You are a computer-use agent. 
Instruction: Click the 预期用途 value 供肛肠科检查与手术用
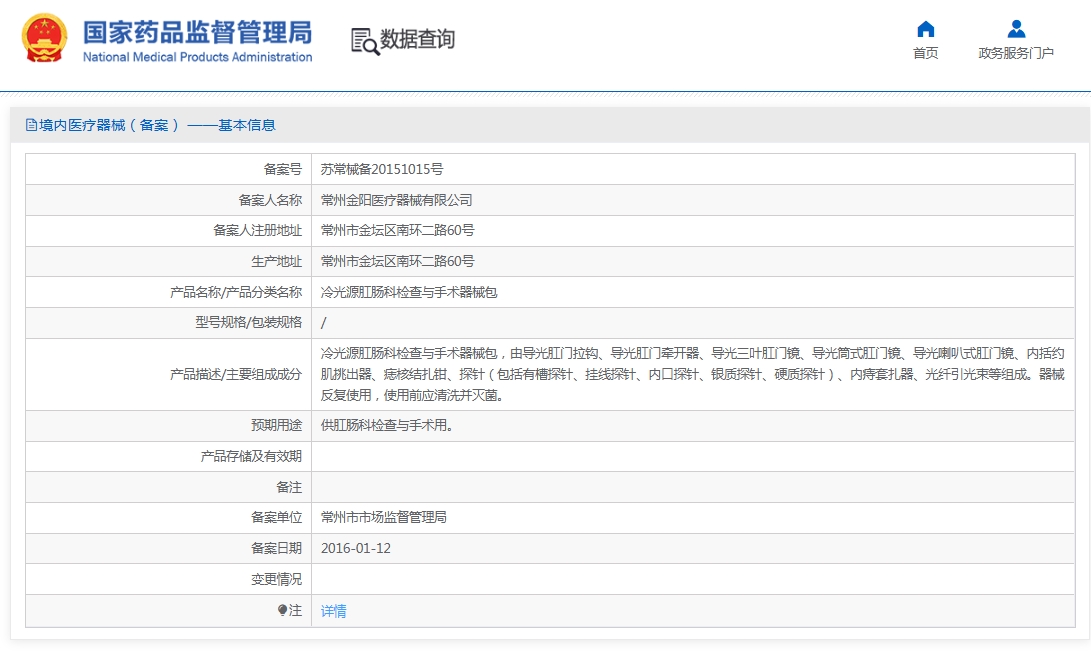pos(387,425)
